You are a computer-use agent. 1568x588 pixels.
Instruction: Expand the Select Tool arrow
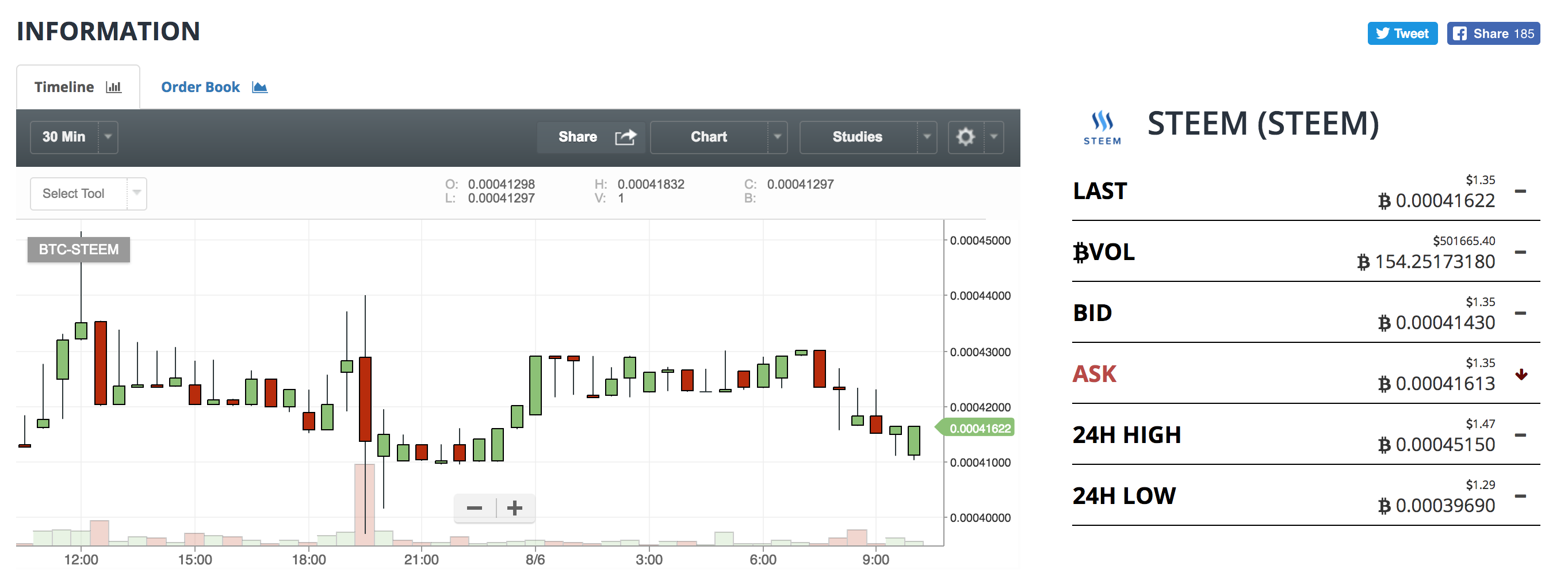pos(137,193)
